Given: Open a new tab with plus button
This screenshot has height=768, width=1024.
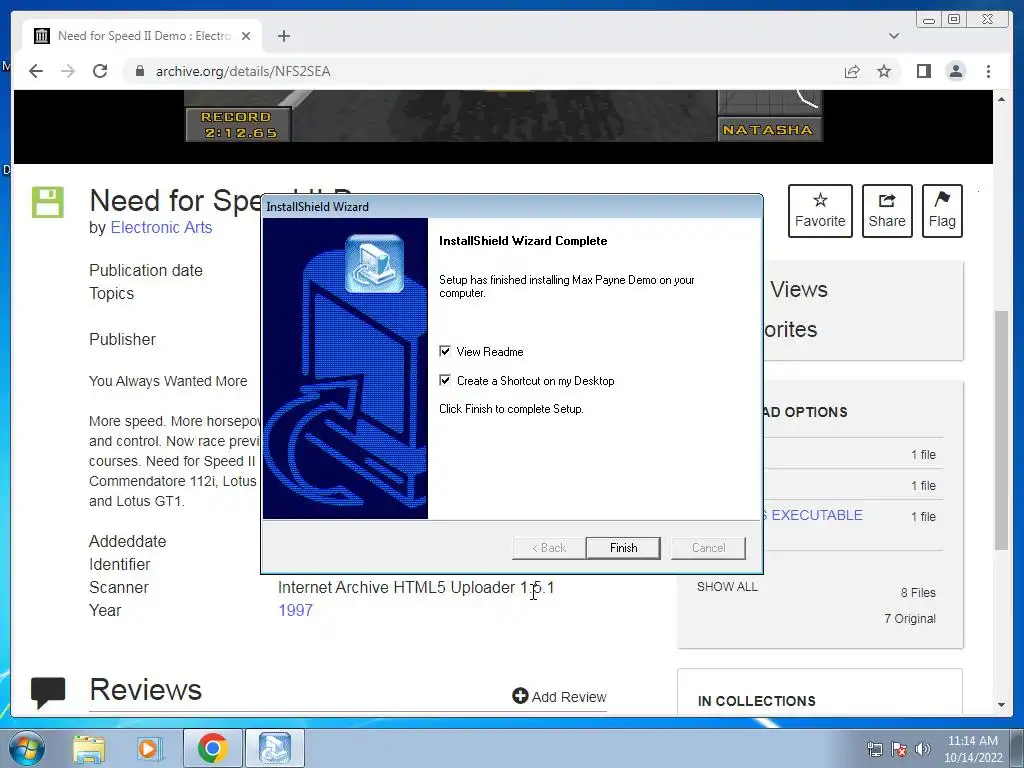Looking at the screenshot, I should 283,36.
